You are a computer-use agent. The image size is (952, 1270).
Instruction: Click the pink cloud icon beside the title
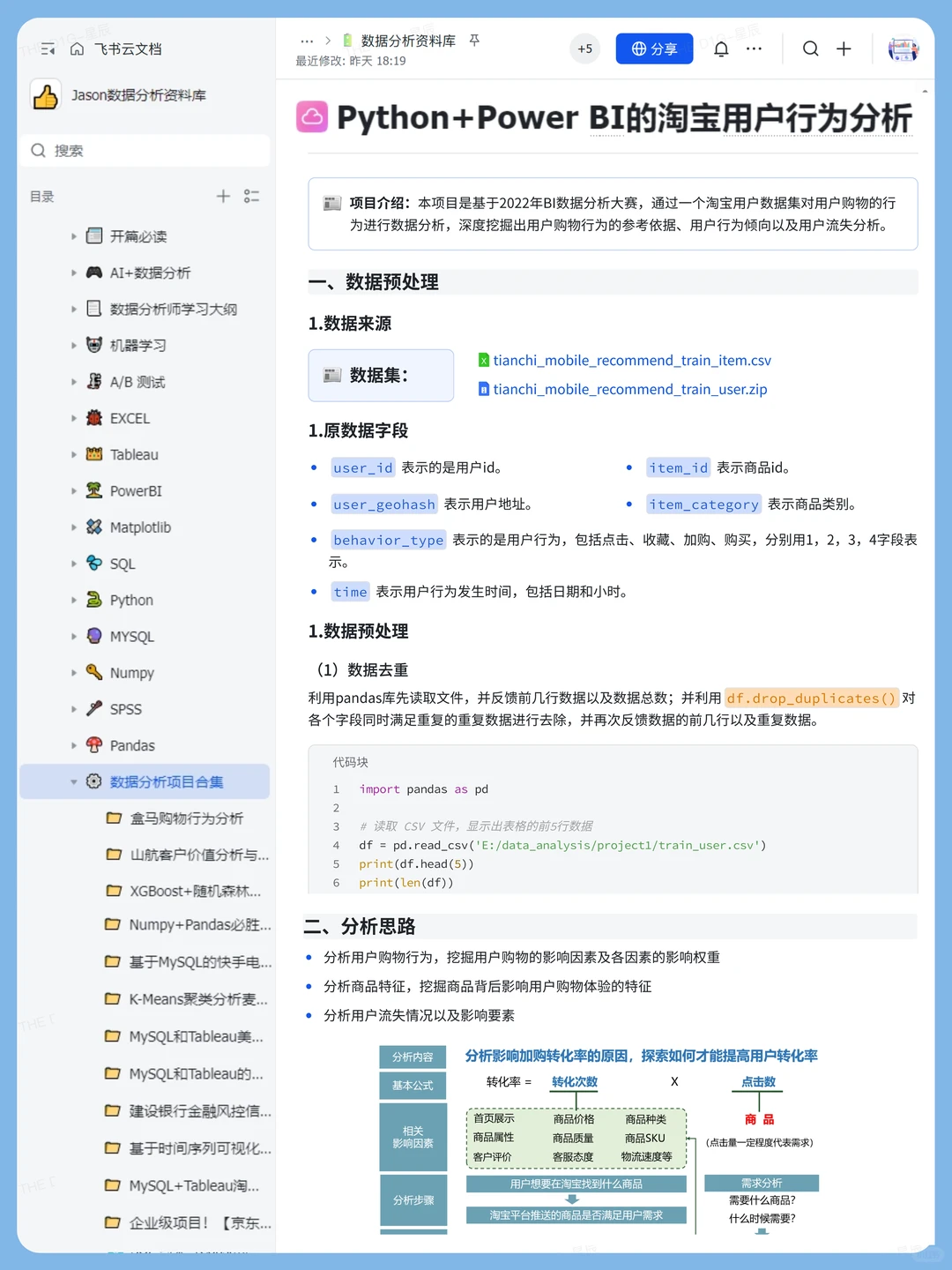[x=312, y=116]
